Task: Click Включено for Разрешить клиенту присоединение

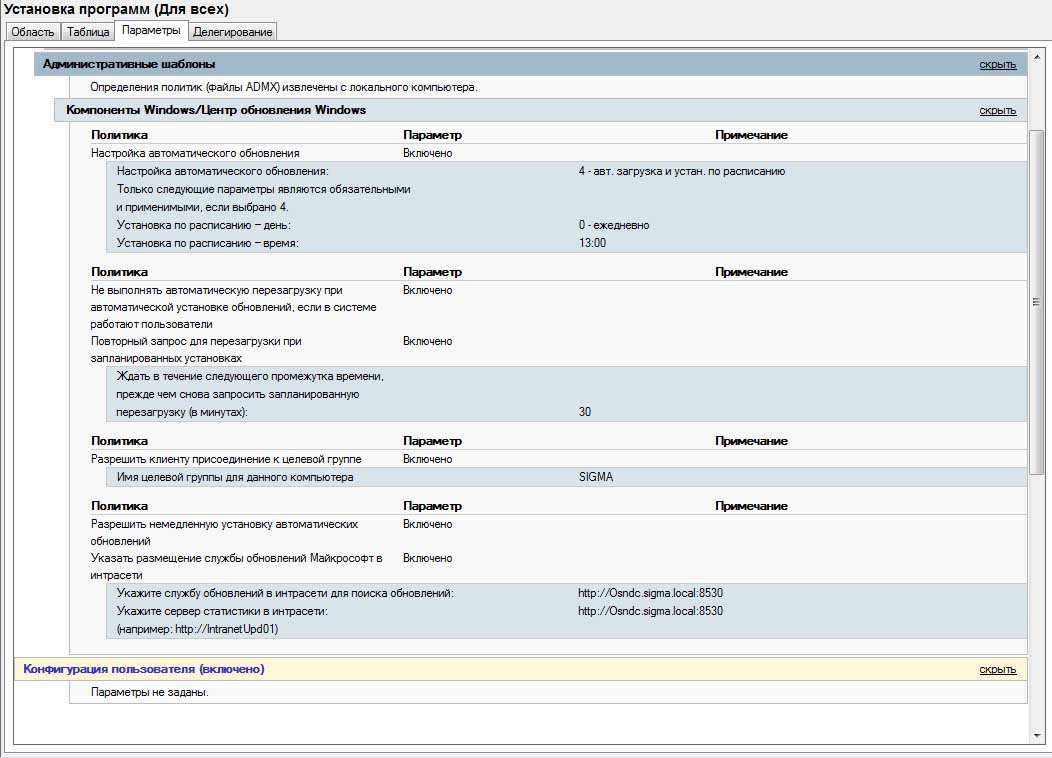Action: point(427,459)
